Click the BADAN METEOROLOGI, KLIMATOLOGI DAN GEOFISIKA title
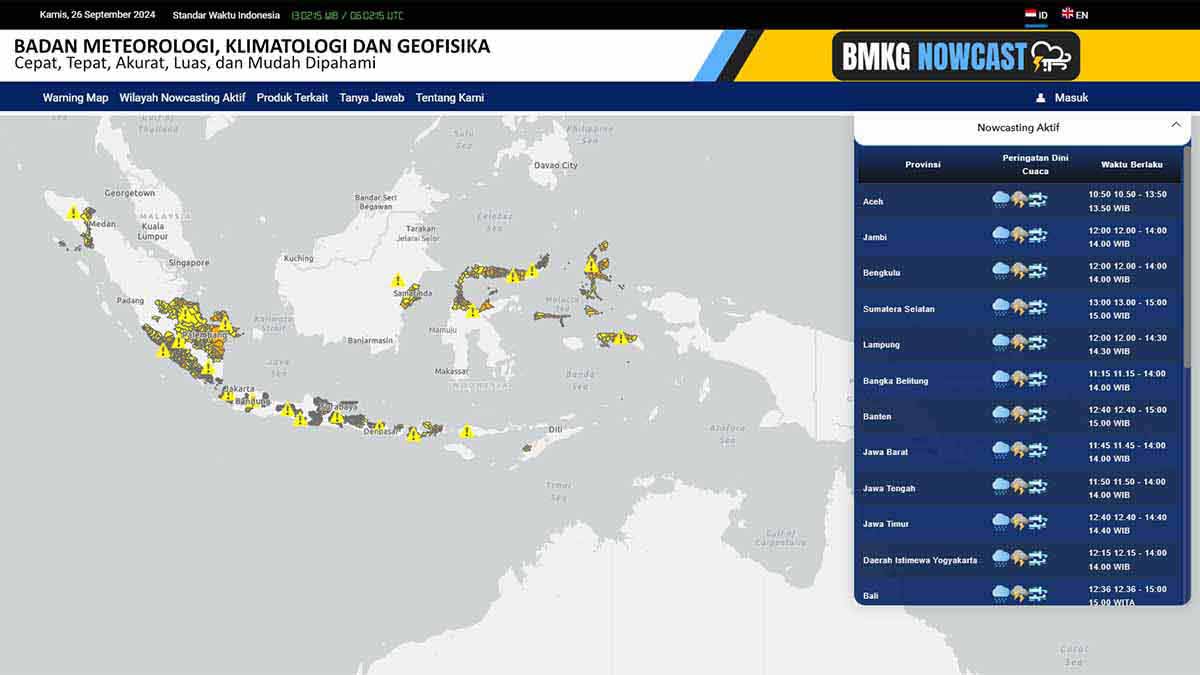This screenshot has width=1200, height=675. pos(252,46)
